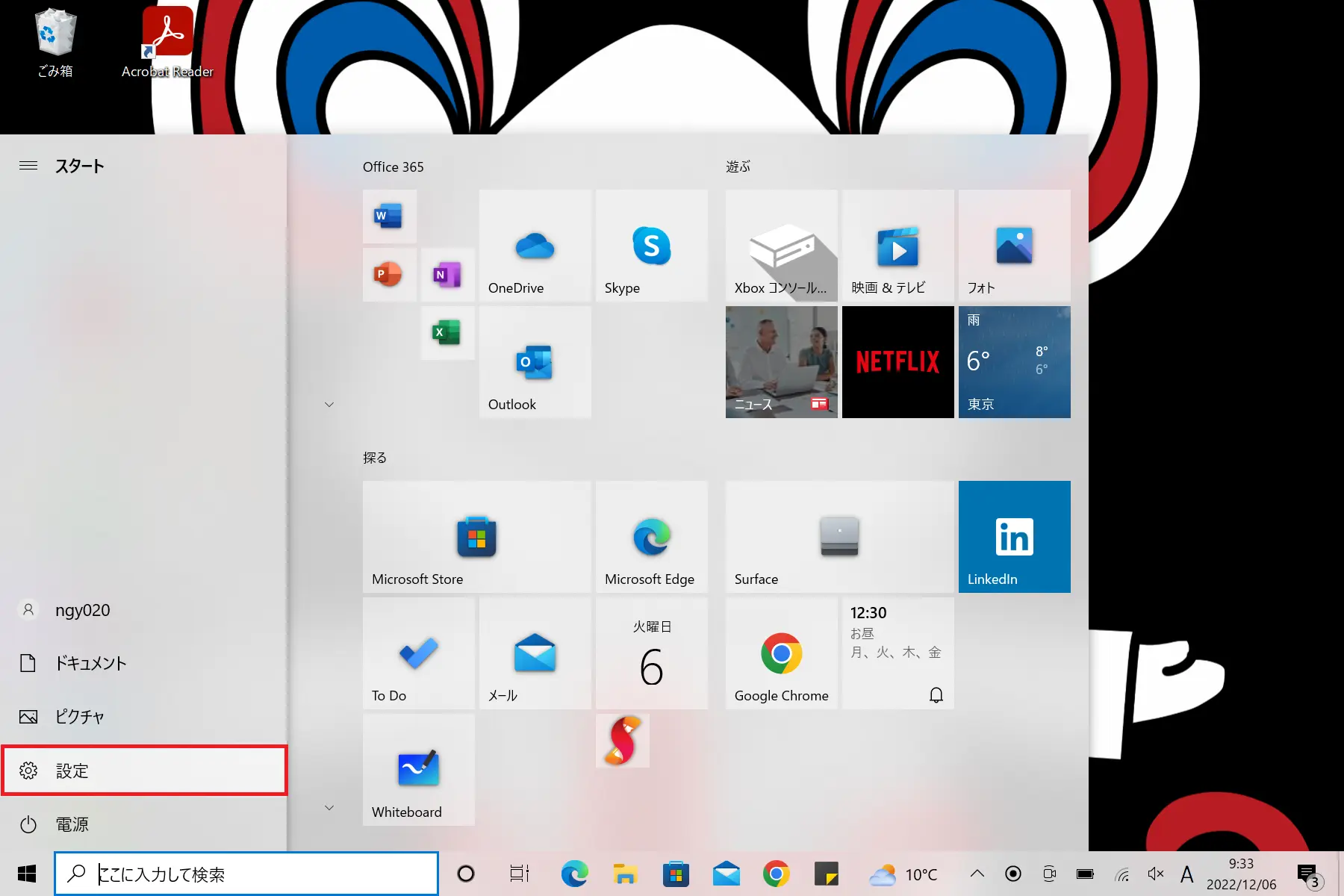Image resolution: width=1344 pixels, height=896 pixels.
Task: Open the Excel tile
Action: click(x=447, y=333)
